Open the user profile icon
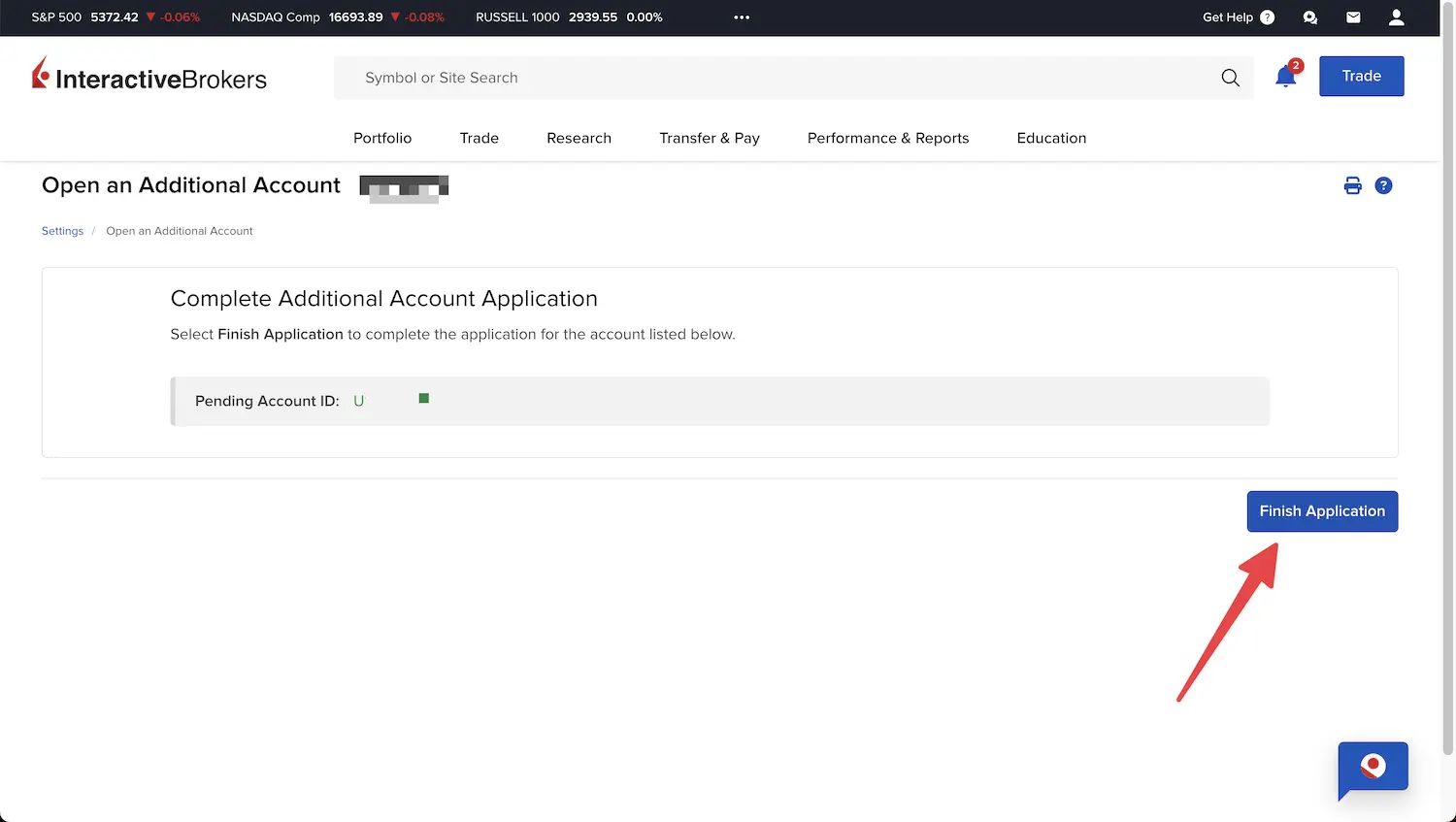This screenshot has width=1456, height=822. pos(1396,17)
